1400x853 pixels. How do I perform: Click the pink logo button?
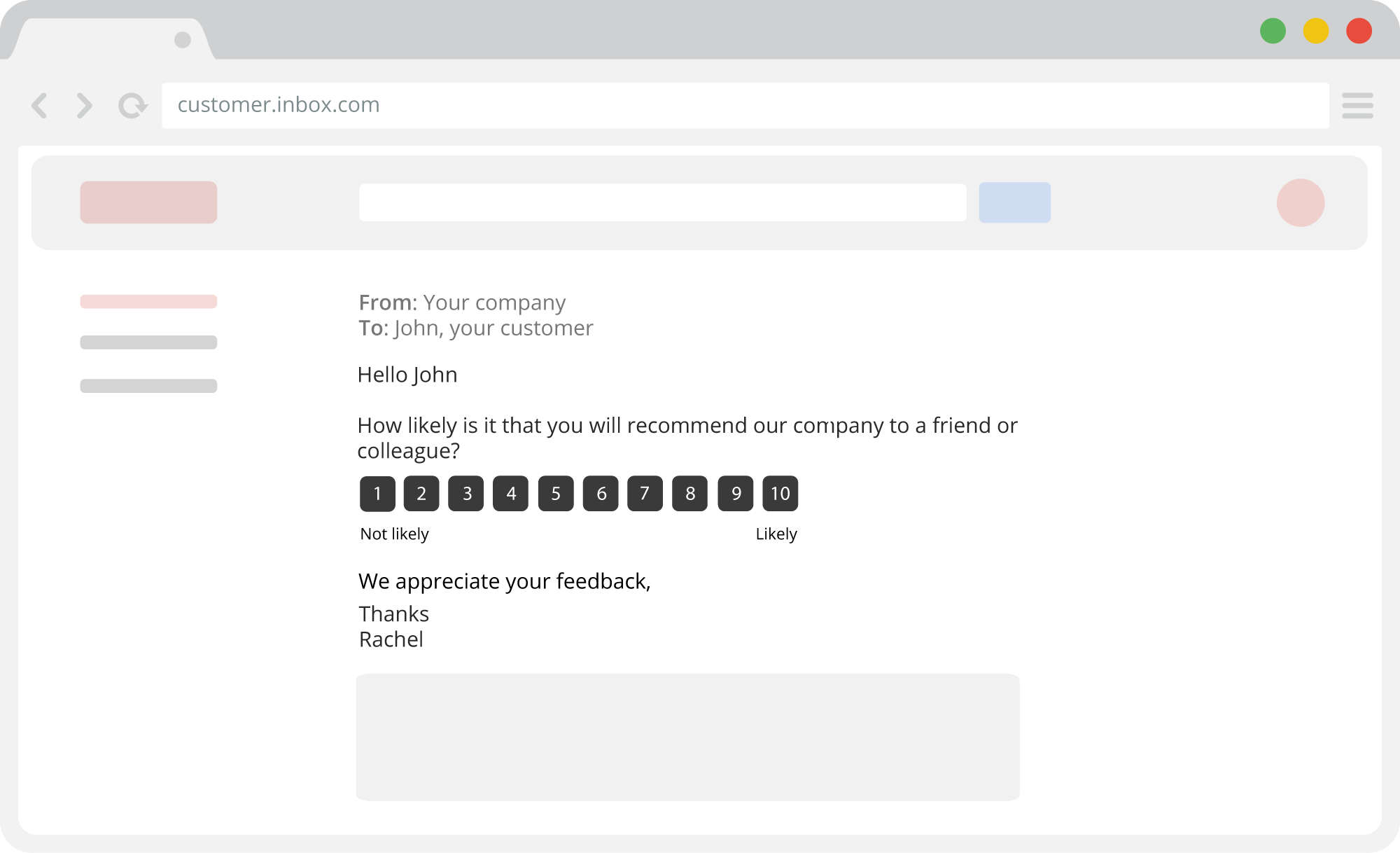(148, 202)
